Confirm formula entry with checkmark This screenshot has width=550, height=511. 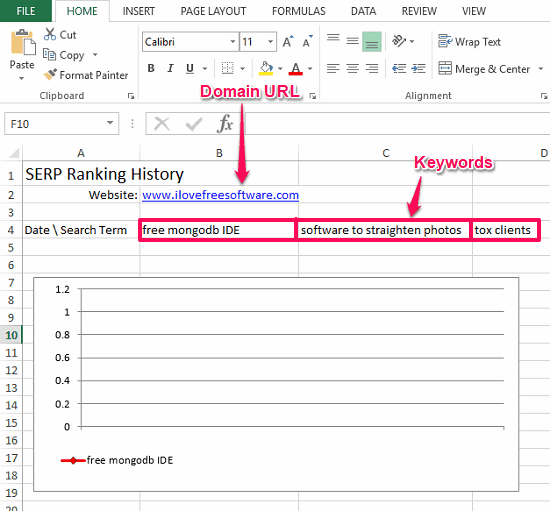(194, 124)
